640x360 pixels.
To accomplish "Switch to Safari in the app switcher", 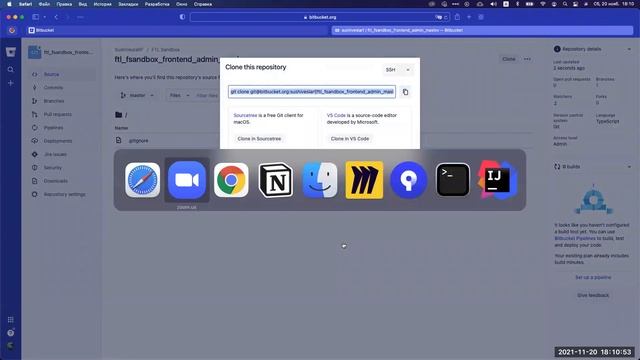I will point(142,180).
